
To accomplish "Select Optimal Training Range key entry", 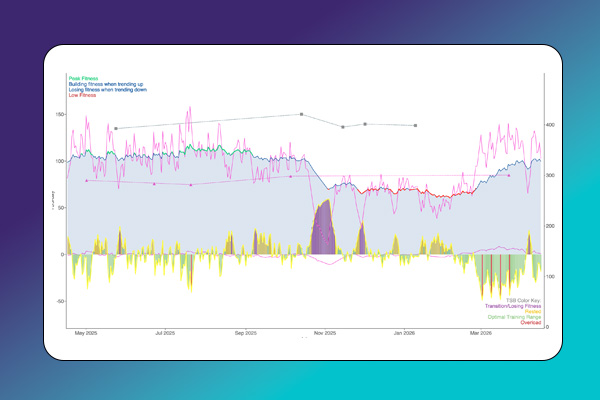I will coord(513,318).
